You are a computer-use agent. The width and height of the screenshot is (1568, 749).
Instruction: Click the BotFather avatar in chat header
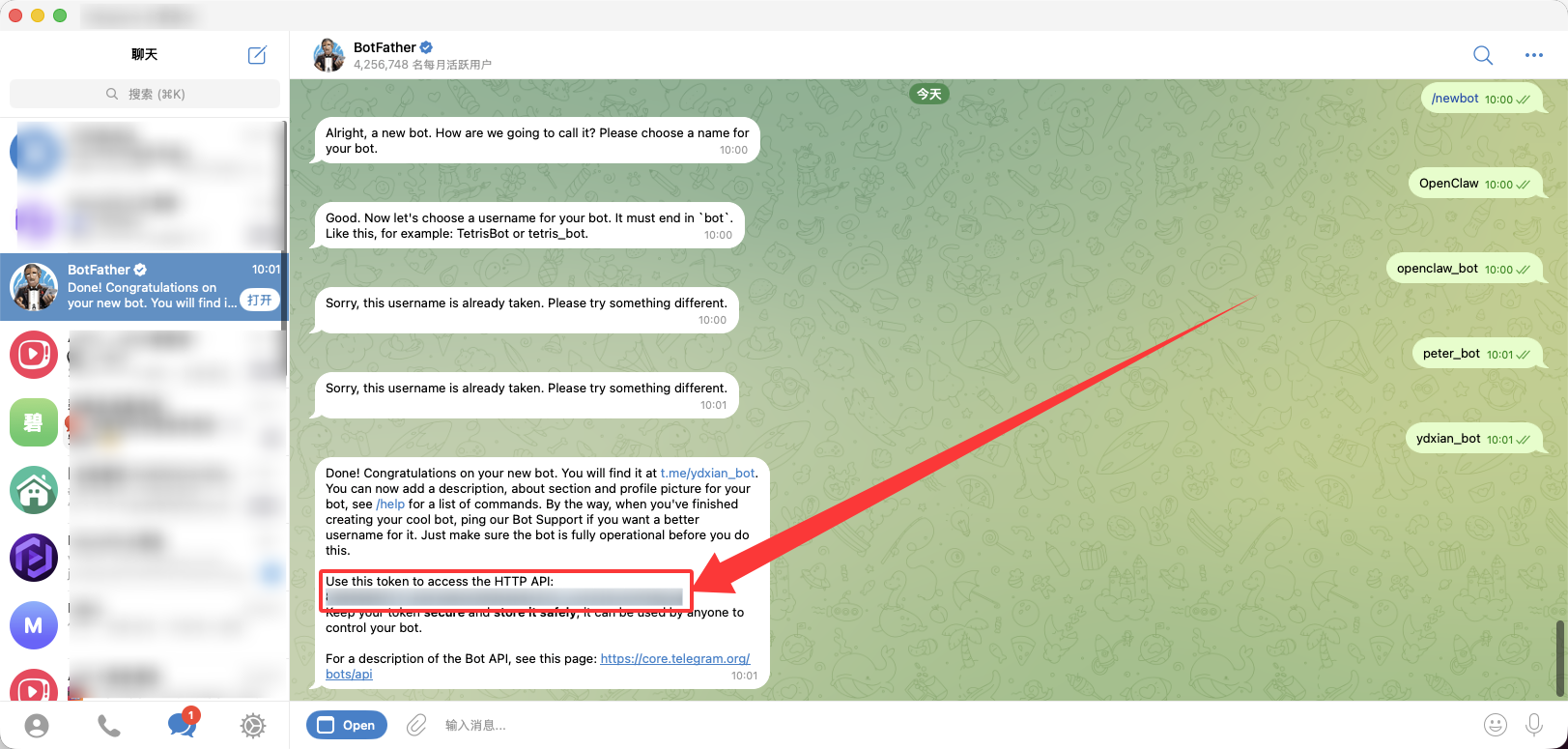(329, 55)
